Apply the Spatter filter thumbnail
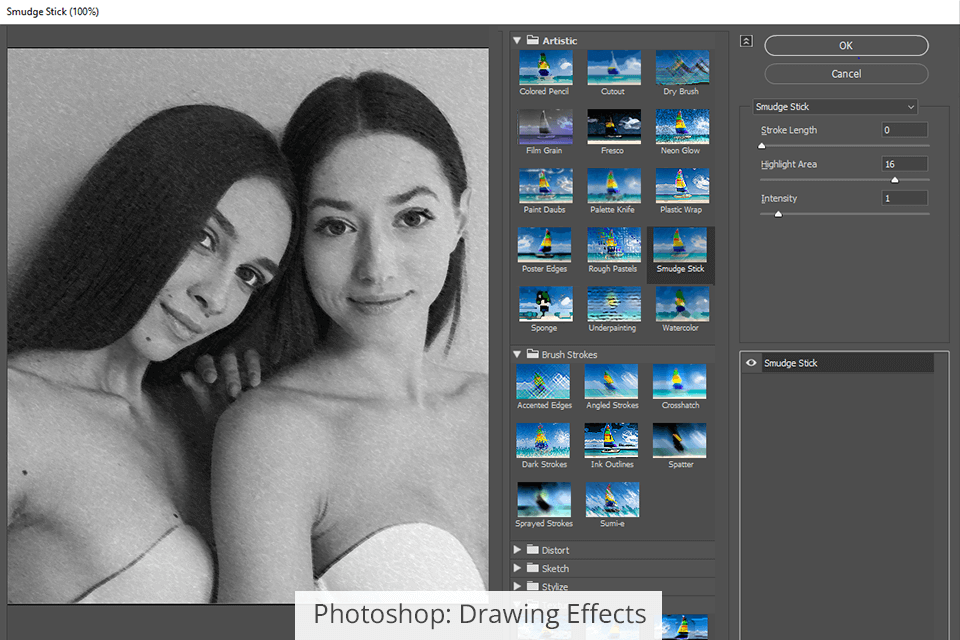Screen dimensions: 960x640 (680, 440)
